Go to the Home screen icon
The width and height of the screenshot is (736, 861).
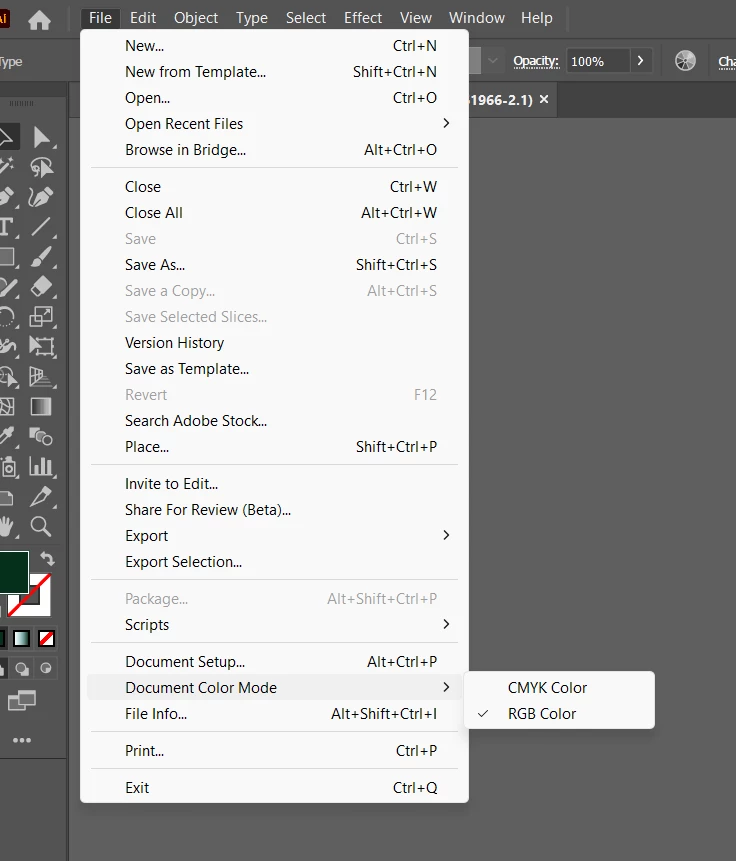(x=40, y=20)
